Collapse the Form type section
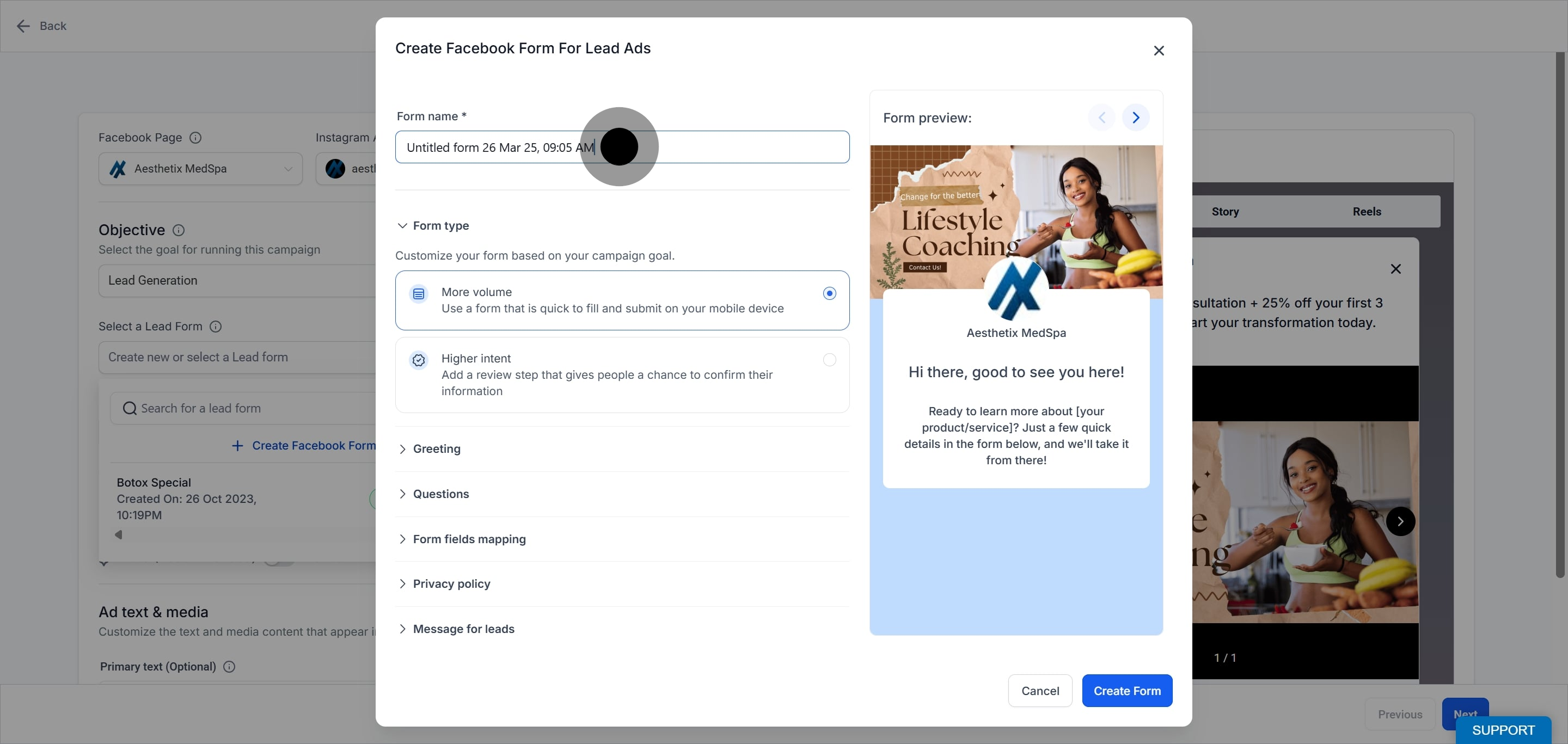 [x=433, y=226]
